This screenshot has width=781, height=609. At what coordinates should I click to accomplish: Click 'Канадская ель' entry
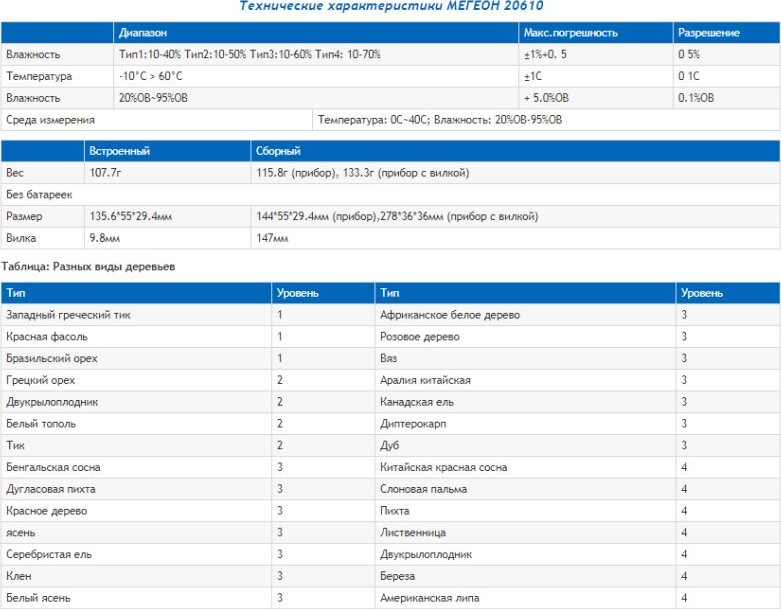(x=417, y=402)
